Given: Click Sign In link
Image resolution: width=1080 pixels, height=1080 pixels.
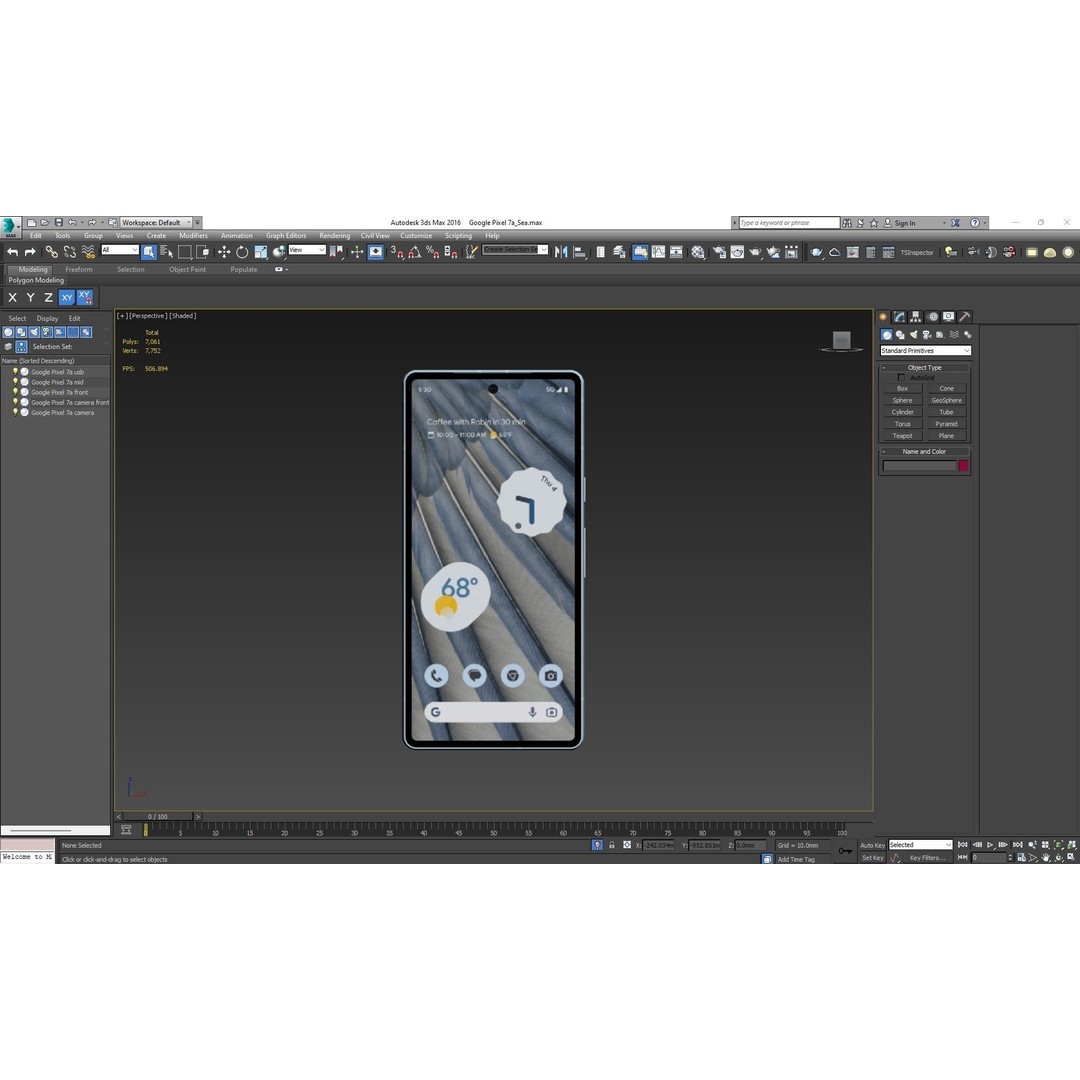Looking at the screenshot, I should click(904, 222).
